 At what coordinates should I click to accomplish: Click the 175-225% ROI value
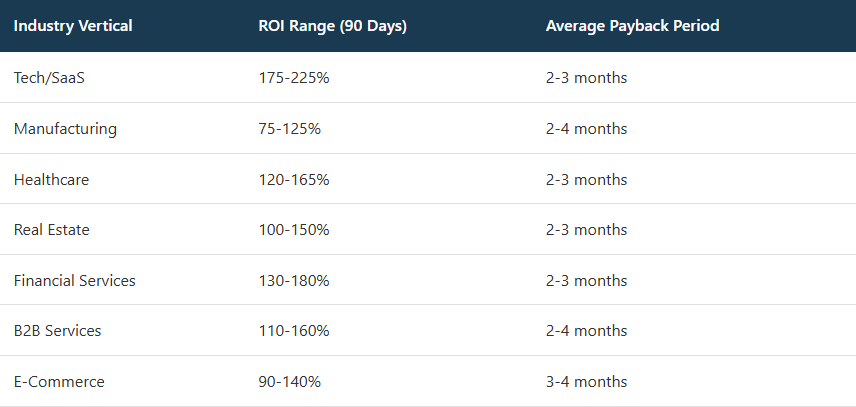(294, 78)
